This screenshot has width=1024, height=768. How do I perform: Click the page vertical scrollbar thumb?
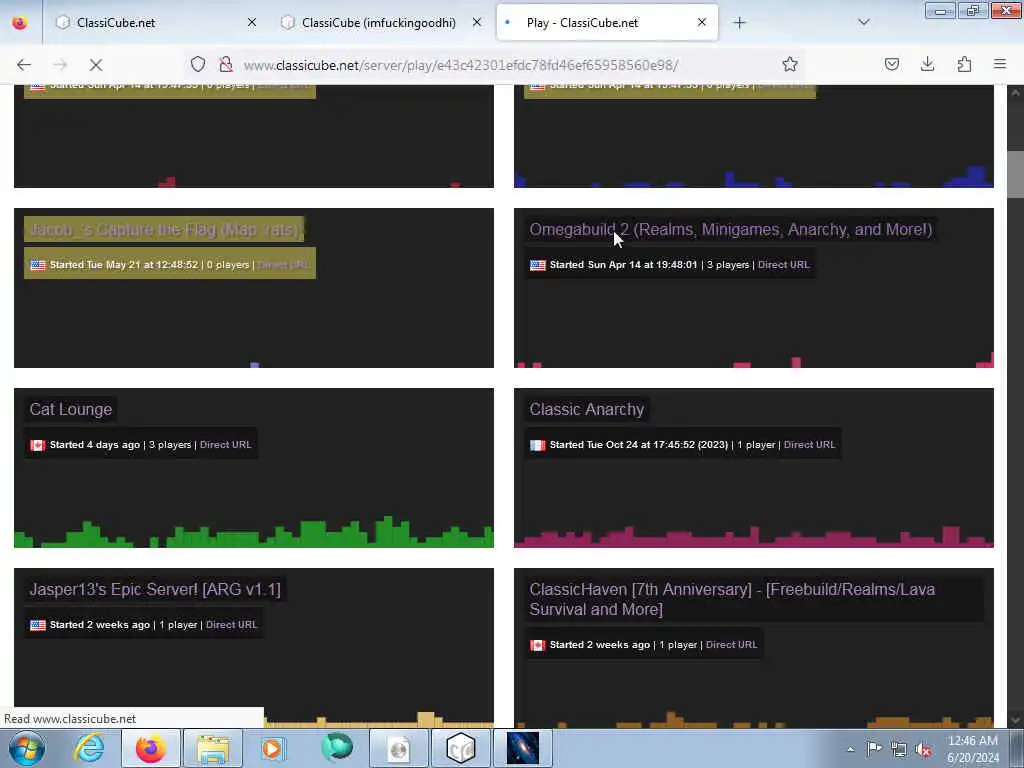pyautogui.click(x=1015, y=174)
